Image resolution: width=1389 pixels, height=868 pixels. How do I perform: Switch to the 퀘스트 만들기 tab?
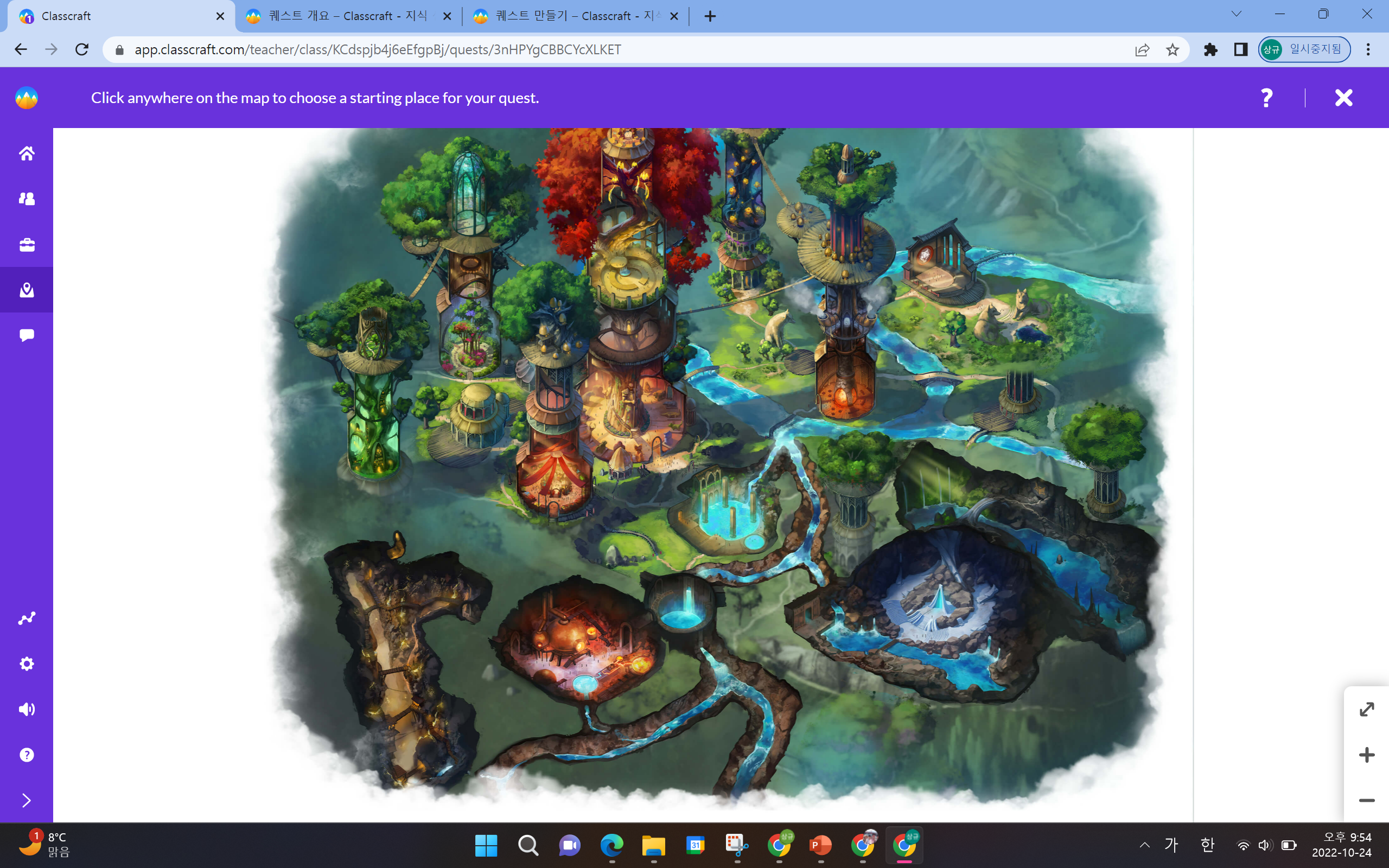click(574, 16)
